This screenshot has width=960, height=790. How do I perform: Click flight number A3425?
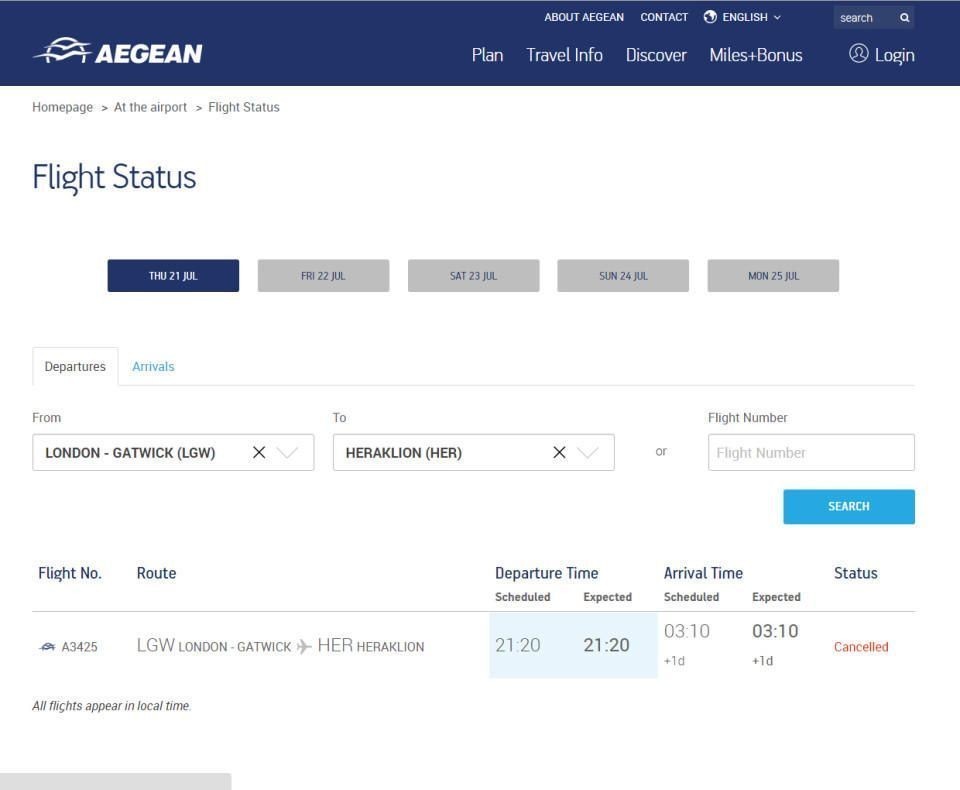point(80,647)
